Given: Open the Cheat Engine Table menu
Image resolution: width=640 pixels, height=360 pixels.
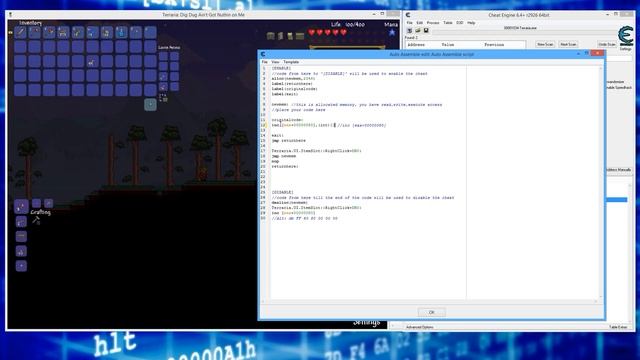Looking at the screenshot, I should click(448, 23).
